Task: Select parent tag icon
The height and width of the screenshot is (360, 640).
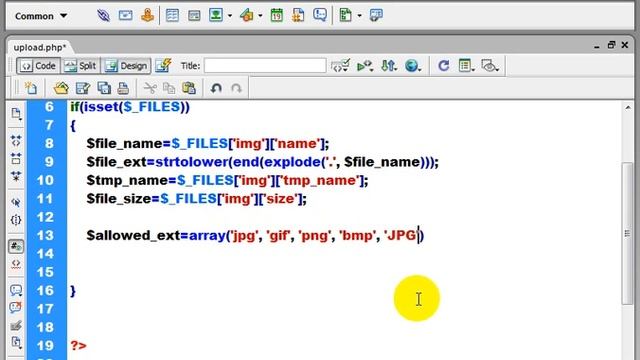Action: 16,202
